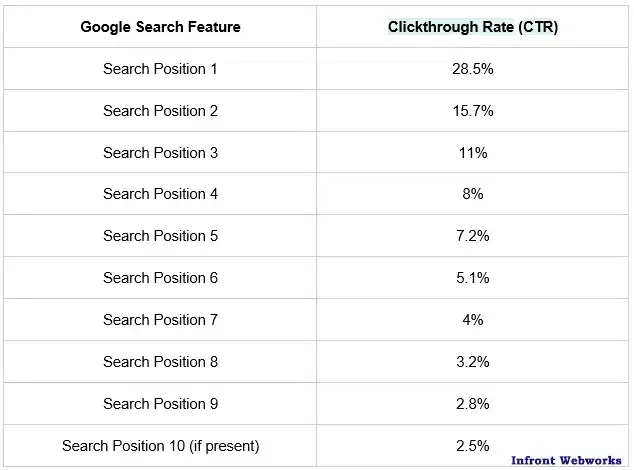Click the Google Search Feature column header

[x=160, y=27]
